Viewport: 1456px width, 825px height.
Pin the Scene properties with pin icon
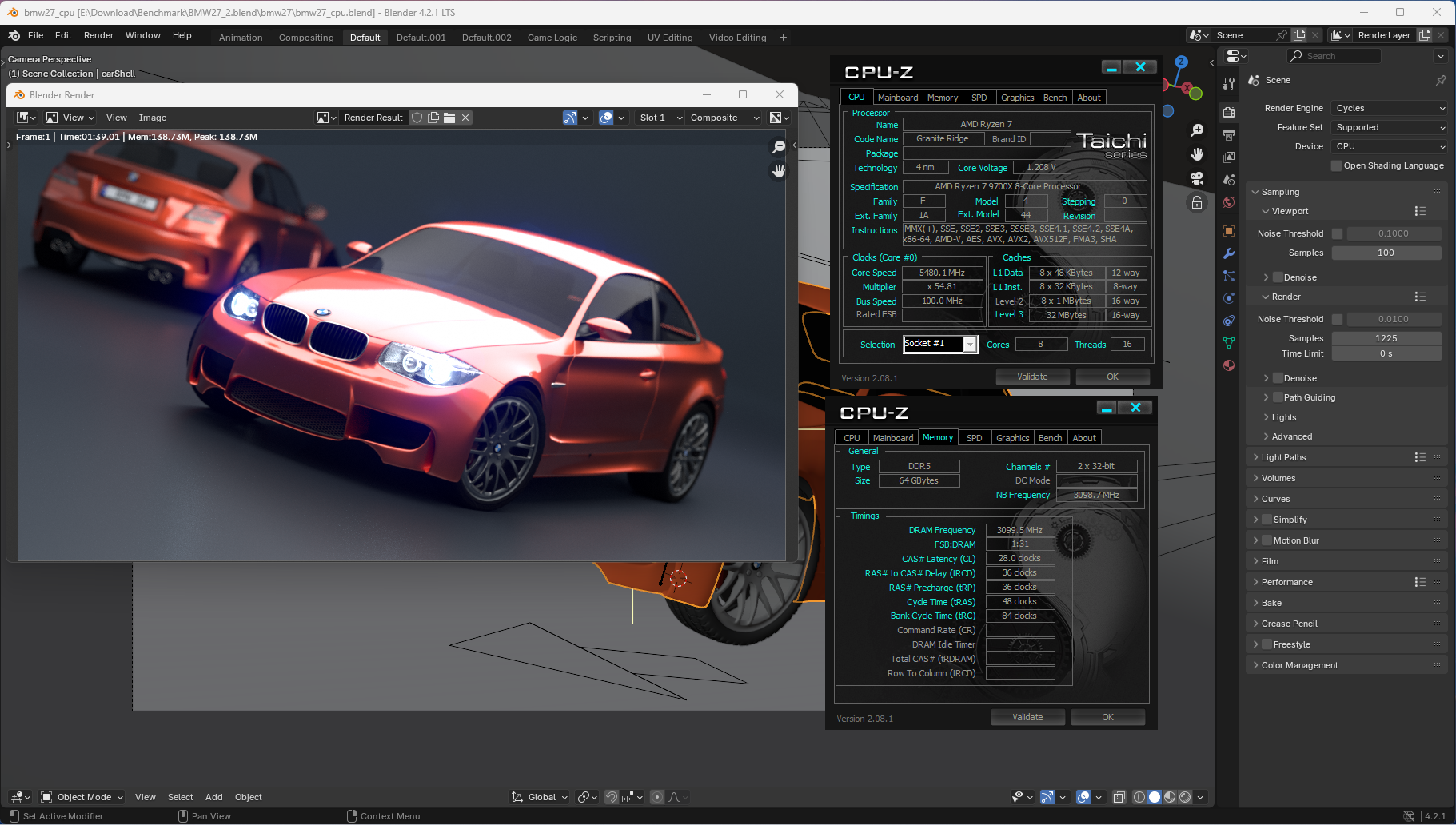1441,80
